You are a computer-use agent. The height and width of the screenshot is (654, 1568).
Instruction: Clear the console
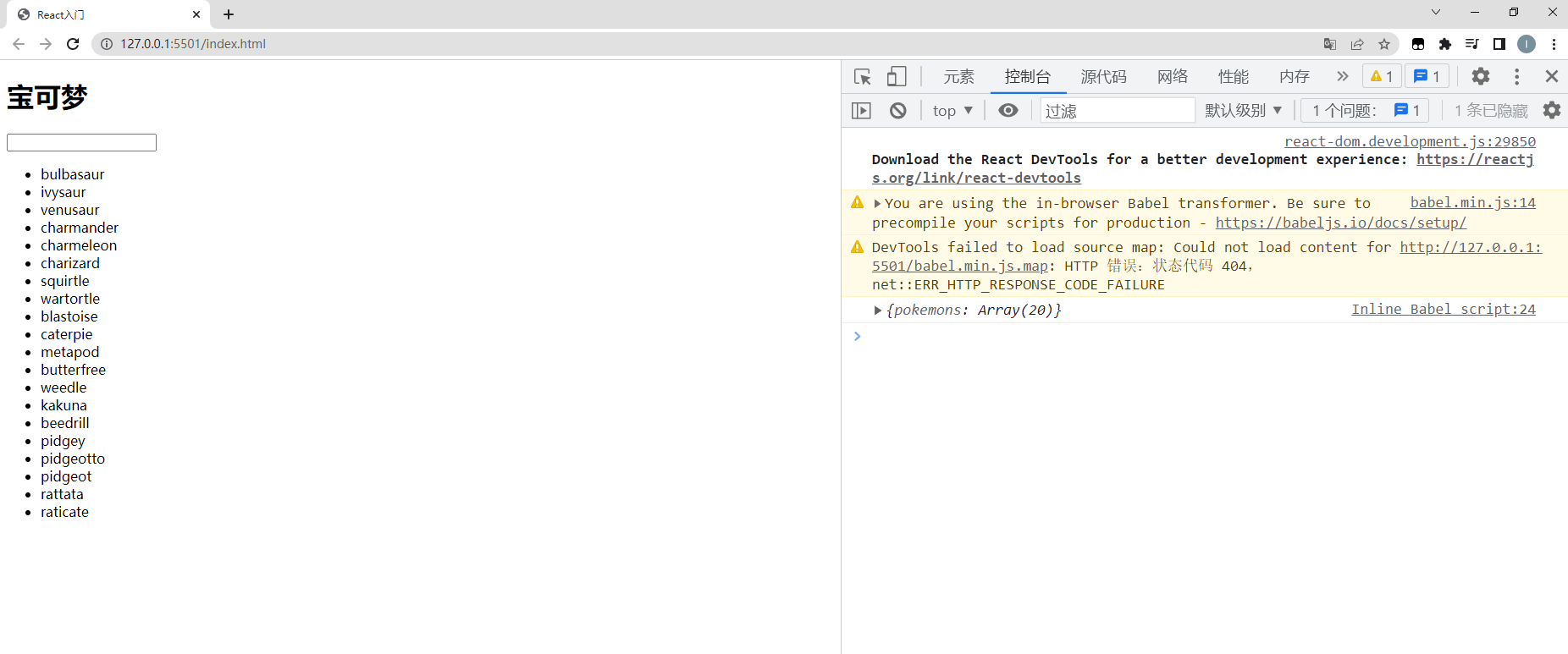tap(898, 111)
